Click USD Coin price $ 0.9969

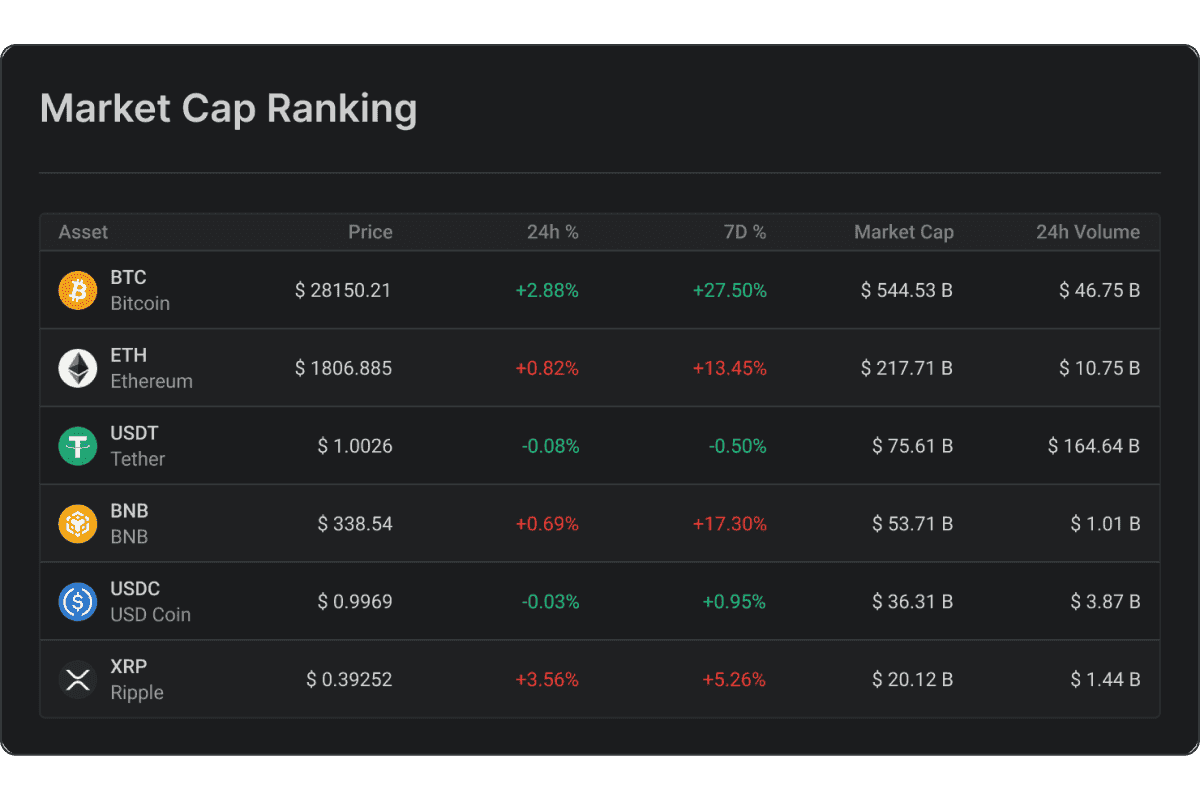click(x=355, y=602)
